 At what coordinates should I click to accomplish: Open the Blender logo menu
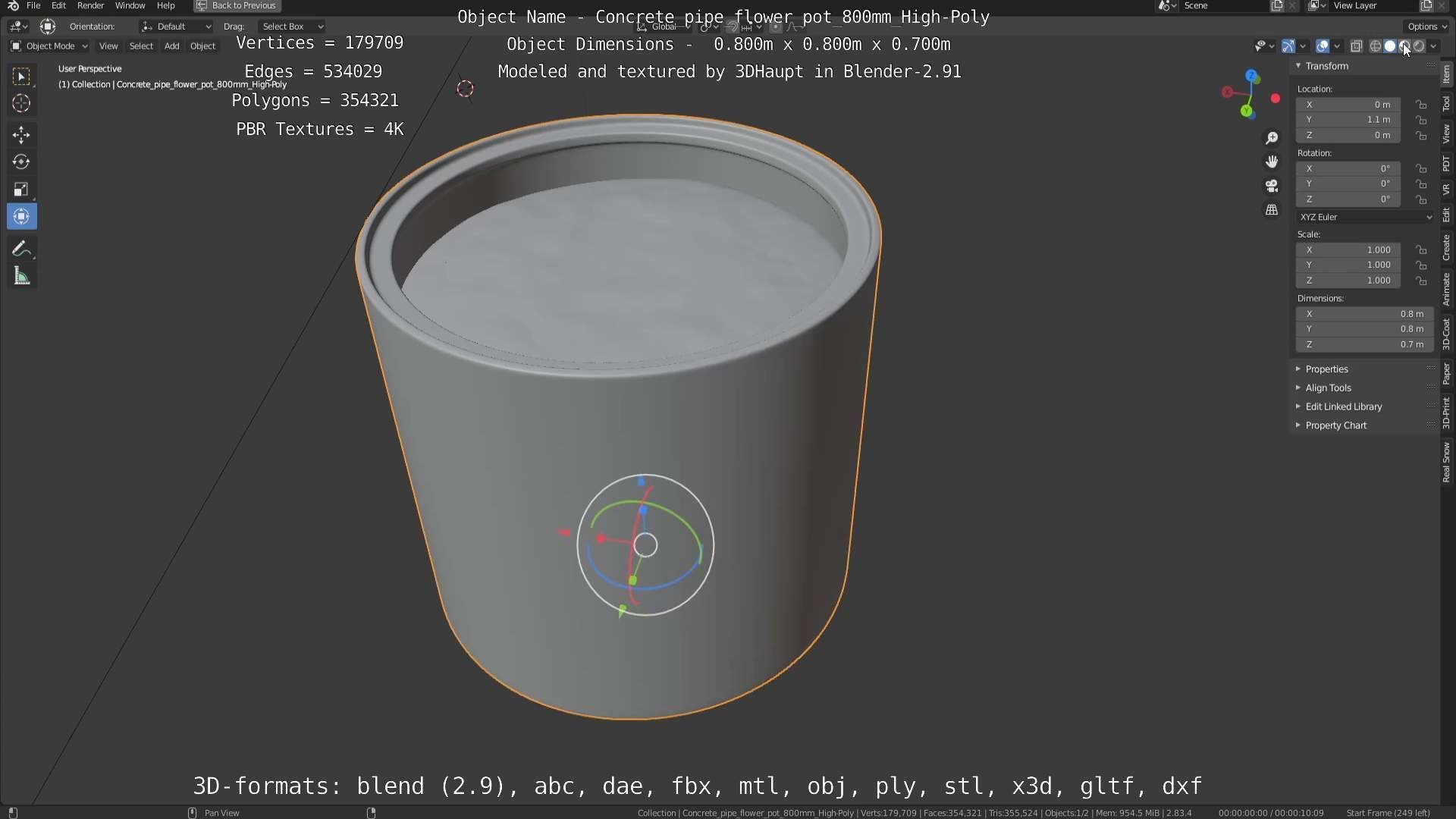13,5
